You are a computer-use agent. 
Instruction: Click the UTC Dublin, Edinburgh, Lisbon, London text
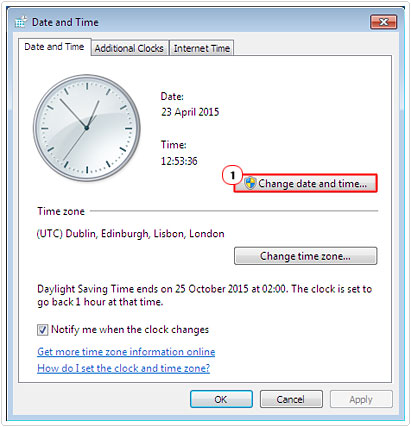coord(130,234)
